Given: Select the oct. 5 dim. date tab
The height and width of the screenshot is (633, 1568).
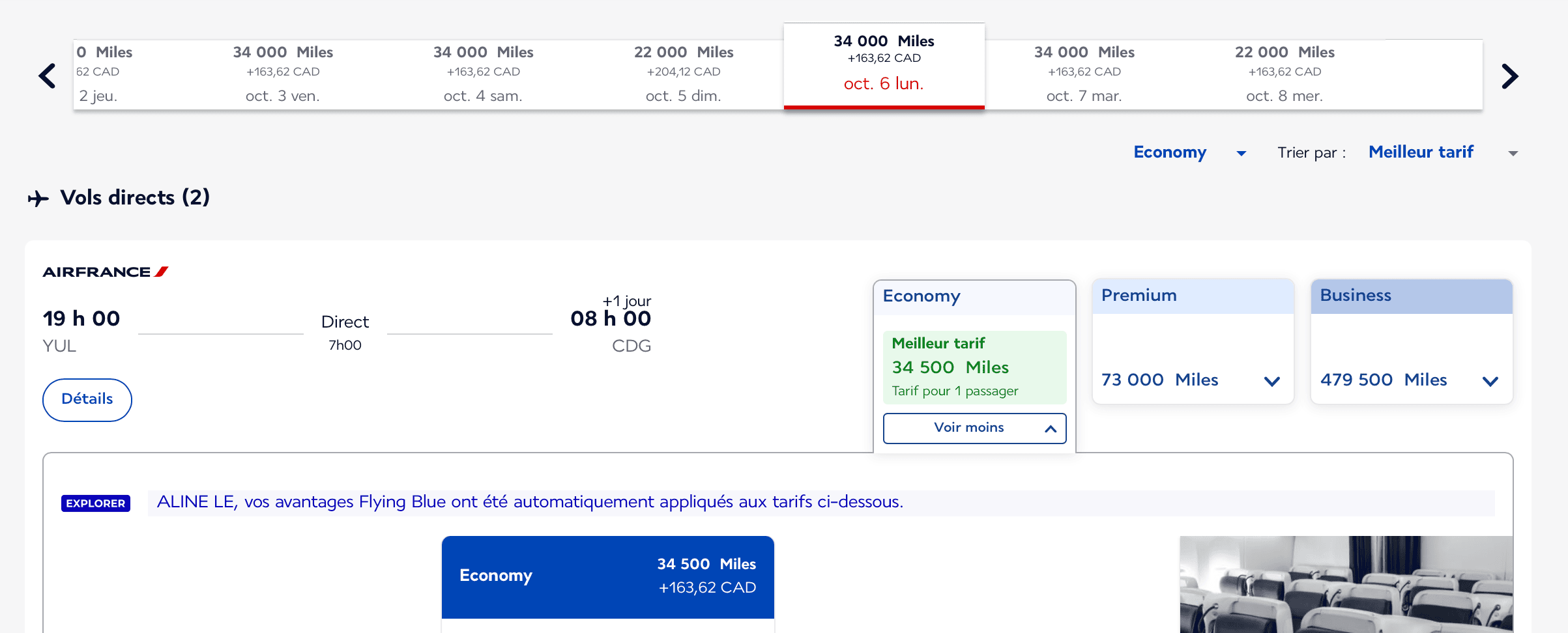Looking at the screenshot, I should 683,74.
